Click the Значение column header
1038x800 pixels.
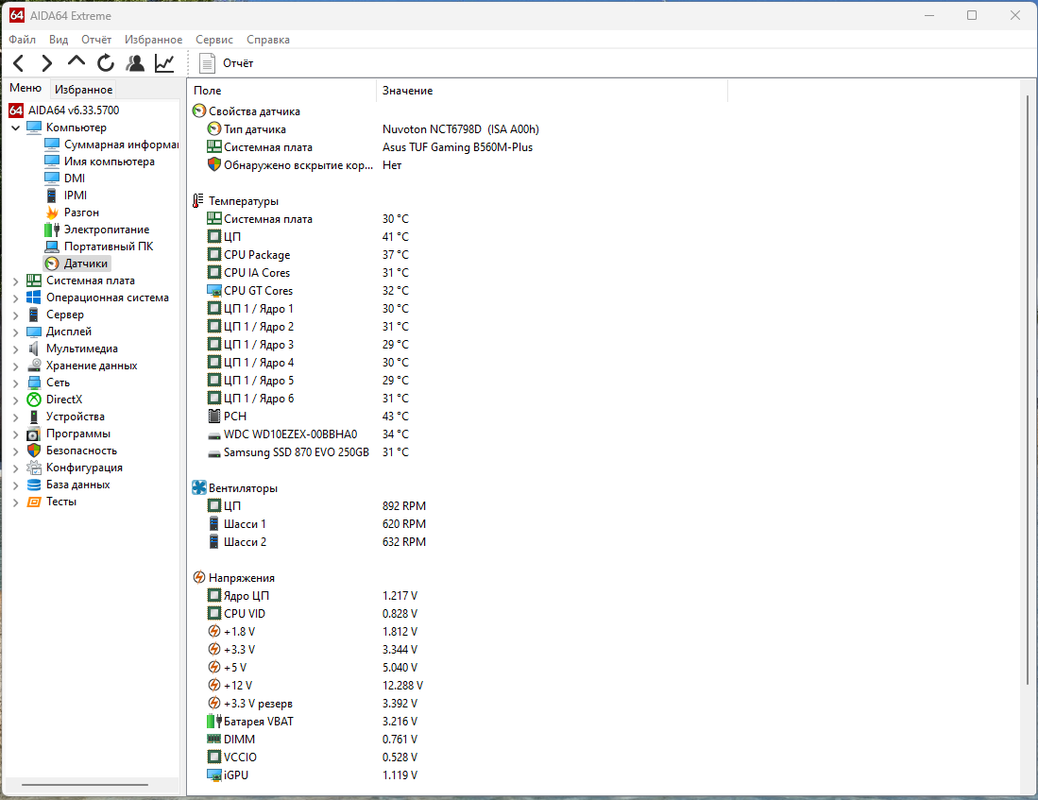click(552, 91)
